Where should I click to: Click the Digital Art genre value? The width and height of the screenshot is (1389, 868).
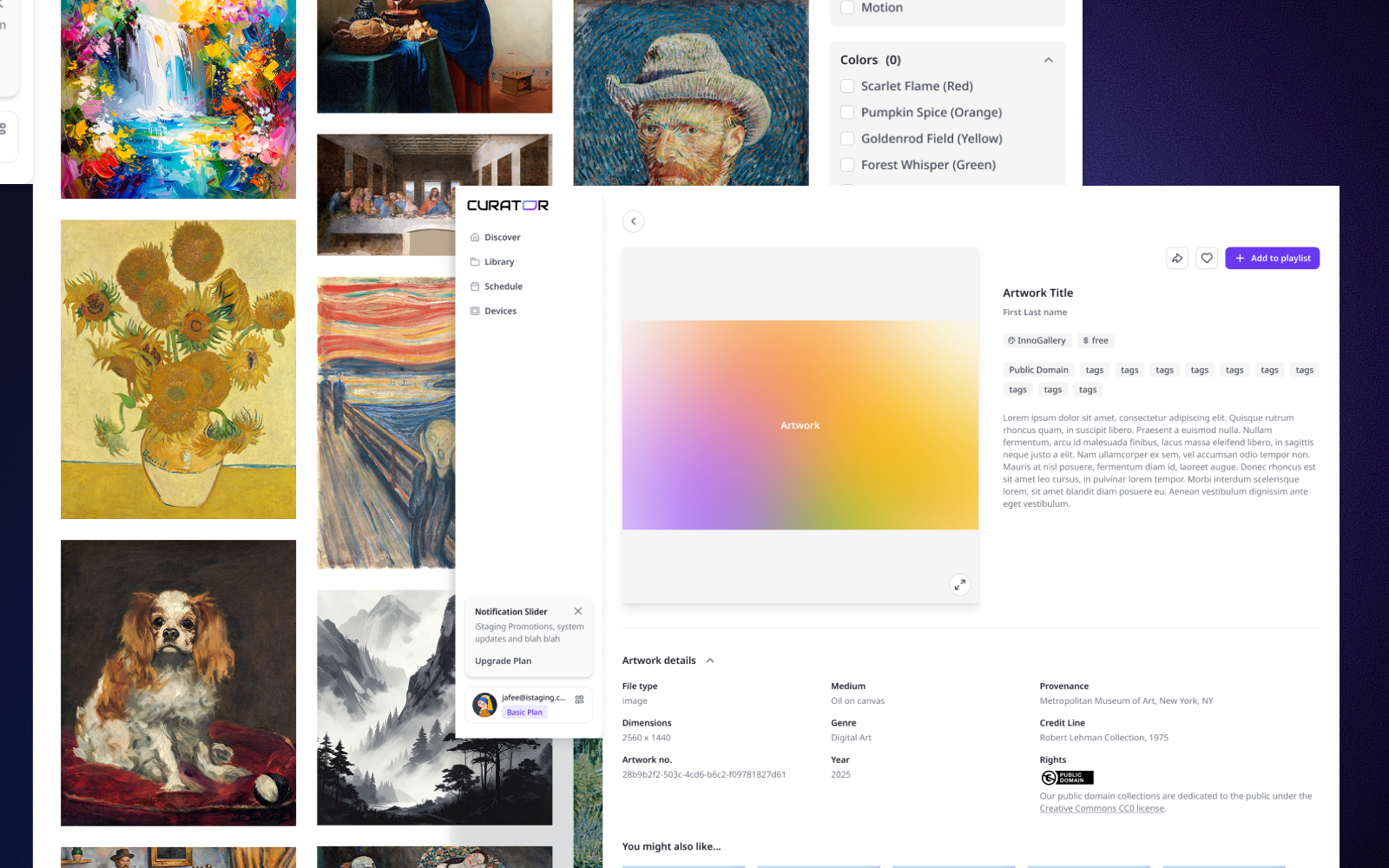851,738
